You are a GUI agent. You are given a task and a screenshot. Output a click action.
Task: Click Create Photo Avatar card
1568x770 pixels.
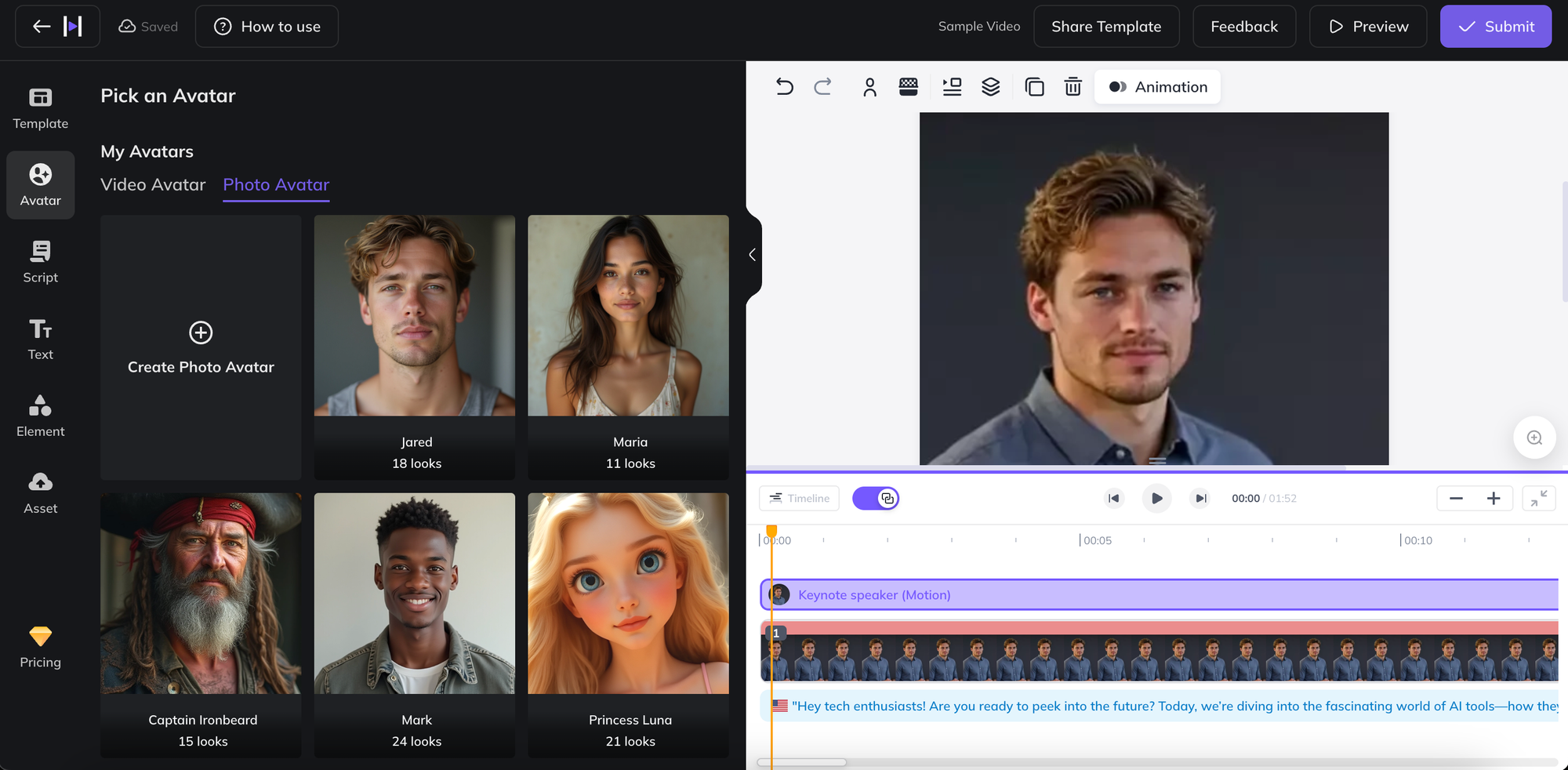(x=201, y=347)
